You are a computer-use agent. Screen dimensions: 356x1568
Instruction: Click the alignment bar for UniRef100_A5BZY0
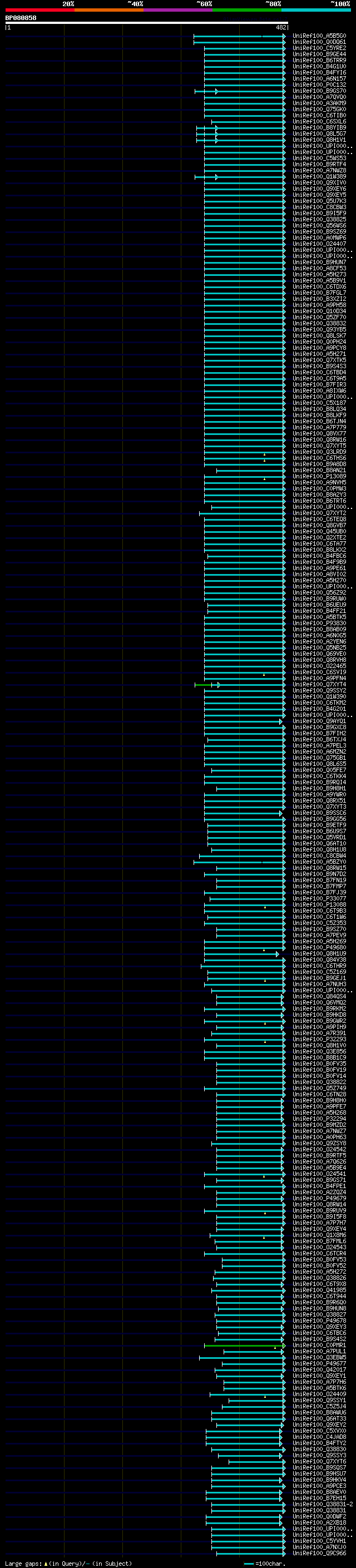pyautogui.click(x=239, y=862)
